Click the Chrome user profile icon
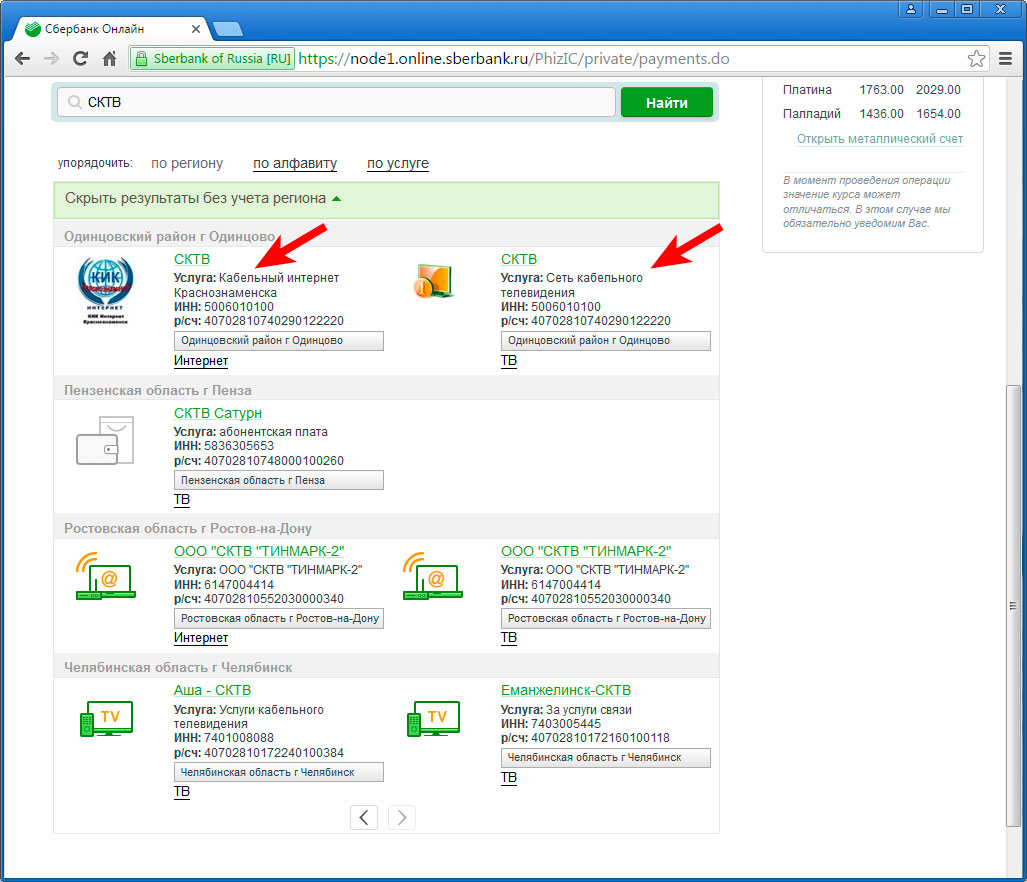 tap(910, 9)
